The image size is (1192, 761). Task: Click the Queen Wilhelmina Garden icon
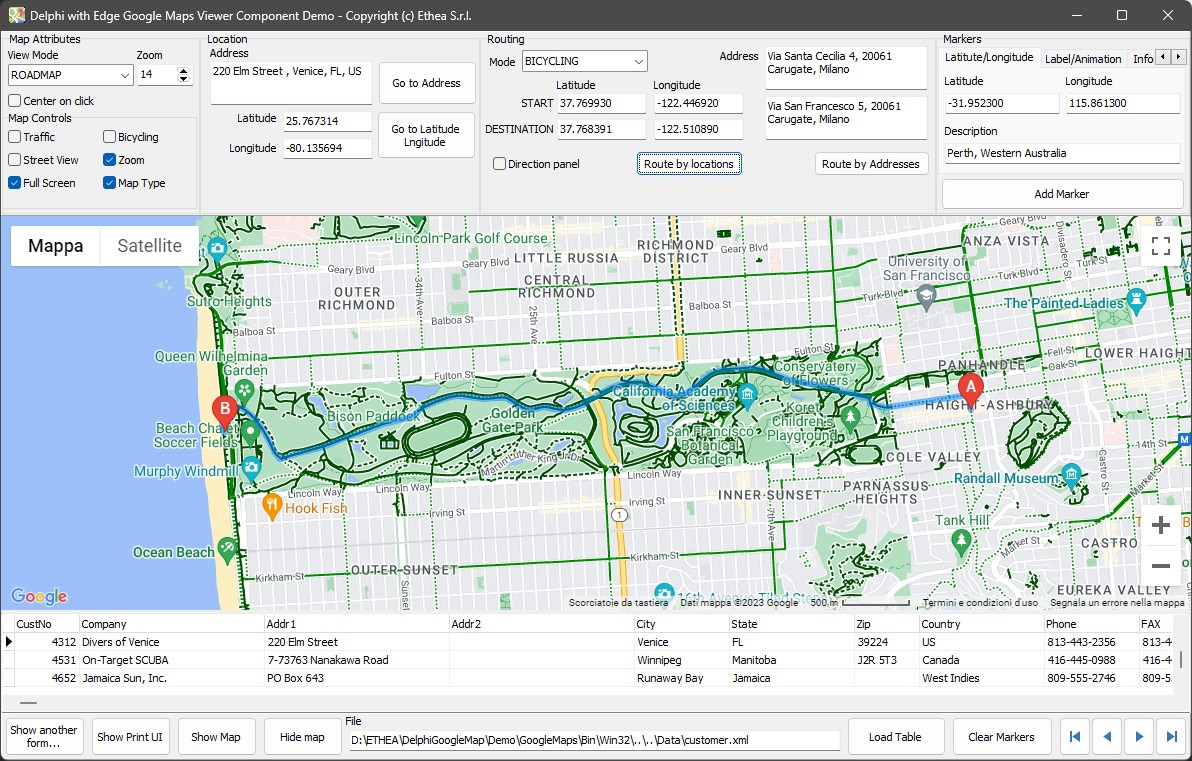click(245, 392)
